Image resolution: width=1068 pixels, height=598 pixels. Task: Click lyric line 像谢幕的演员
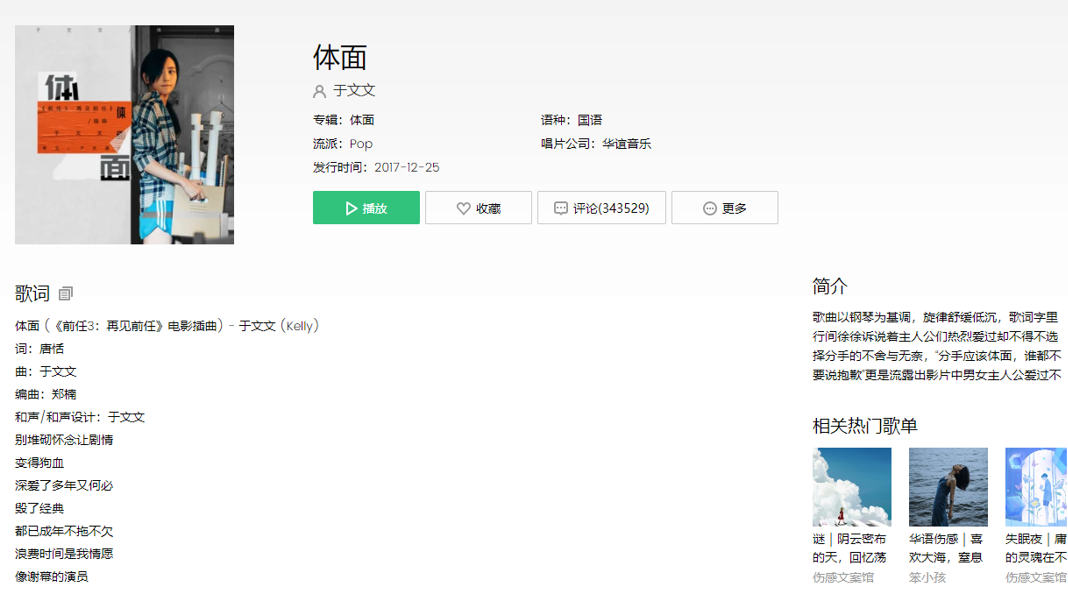52,577
